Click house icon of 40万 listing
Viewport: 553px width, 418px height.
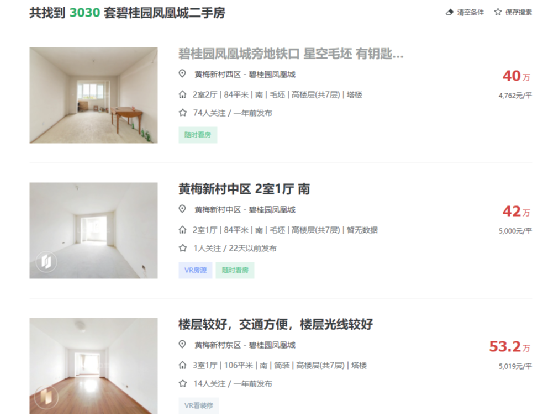[x=182, y=95]
